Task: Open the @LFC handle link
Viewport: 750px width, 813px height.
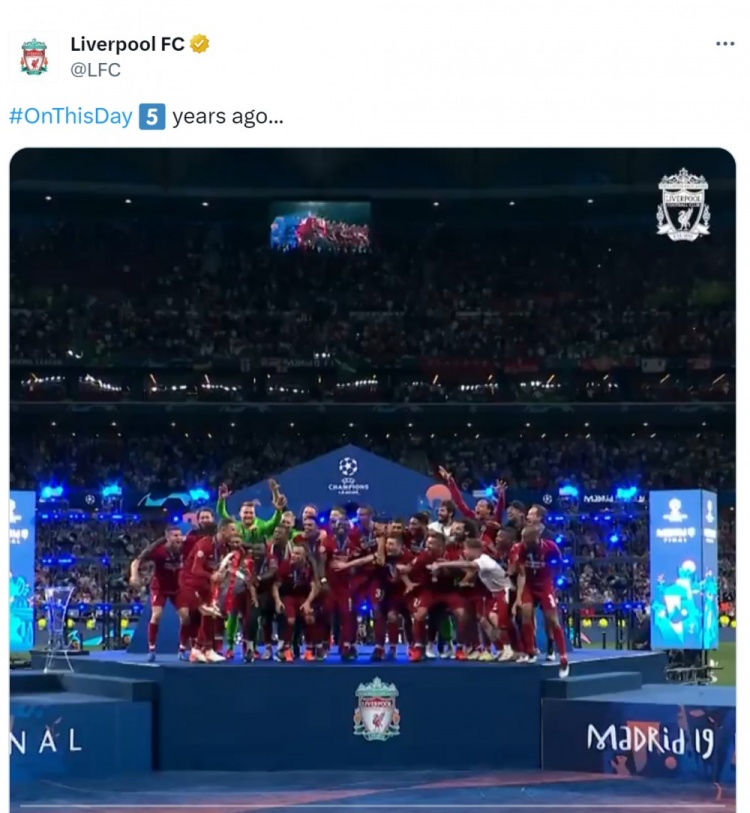Action: point(95,69)
